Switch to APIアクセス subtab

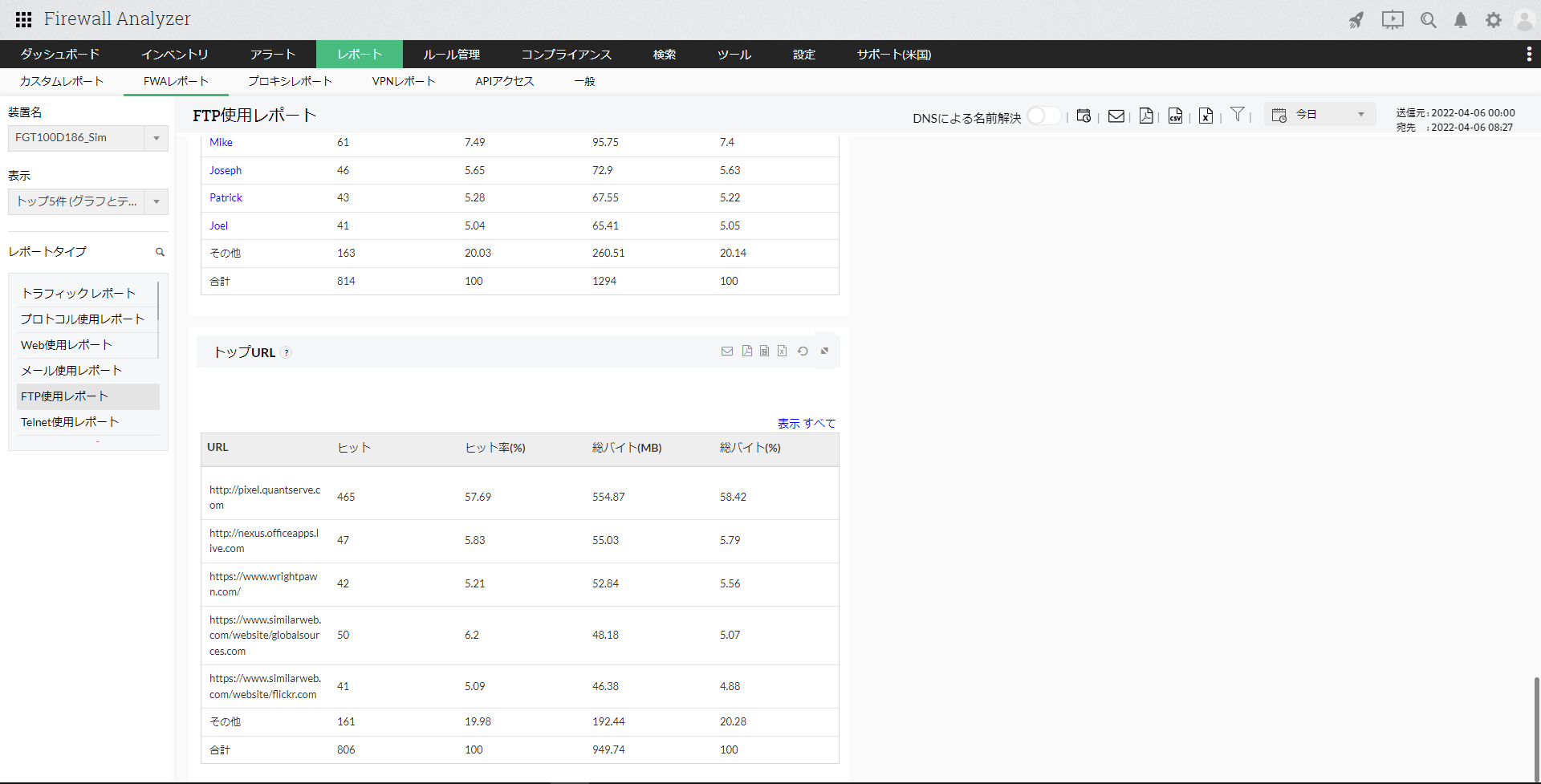505,82
